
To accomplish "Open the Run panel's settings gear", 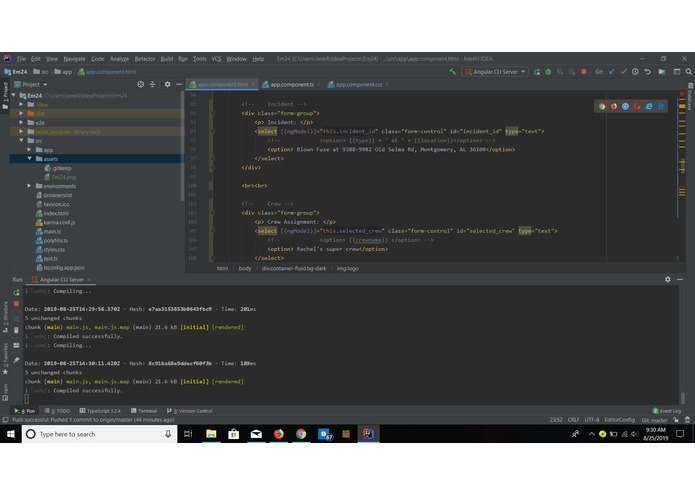I will point(668,280).
